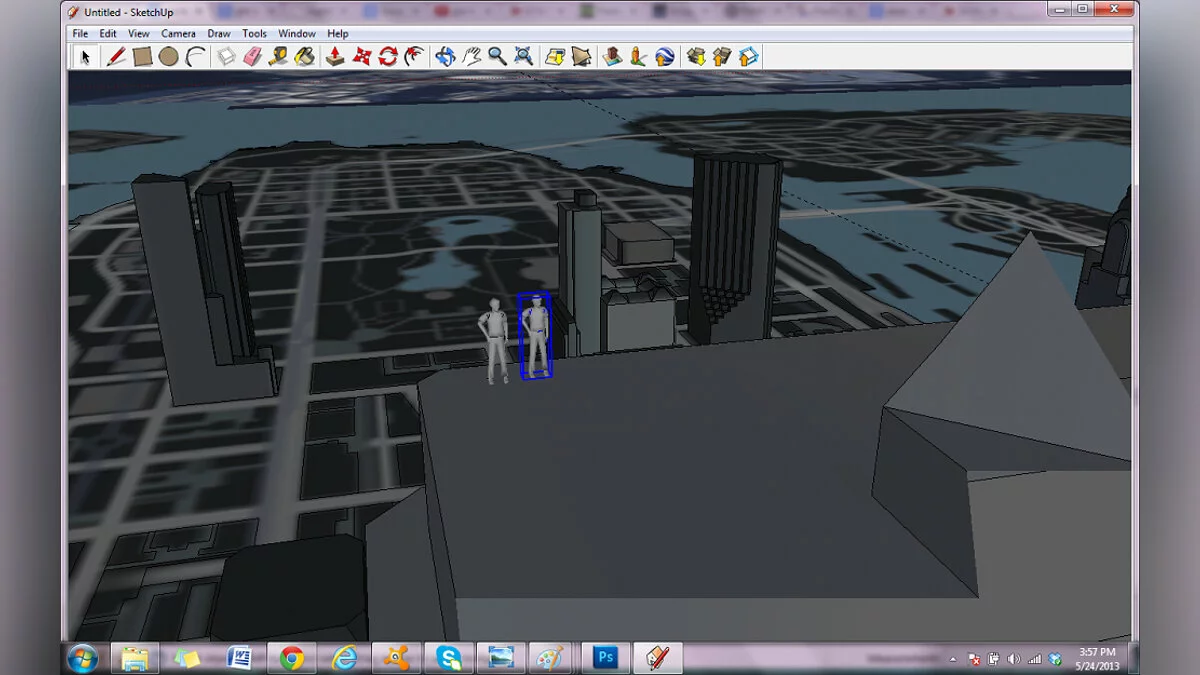This screenshot has height=675, width=1200.
Task: Select the Paint Bucket tool
Action: pyautogui.click(x=304, y=57)
